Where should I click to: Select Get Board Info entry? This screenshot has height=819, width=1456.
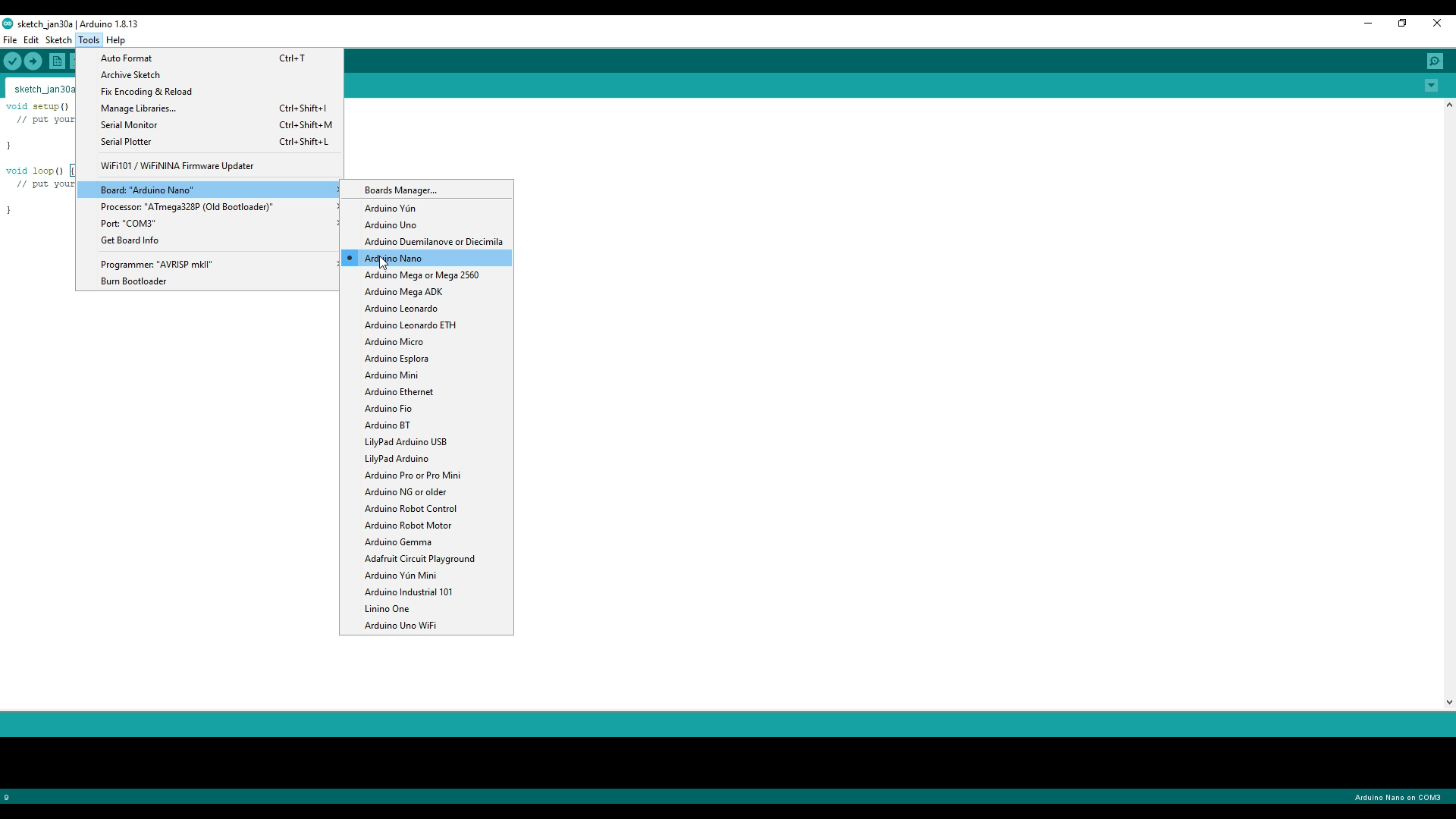[x=130, y=240]
